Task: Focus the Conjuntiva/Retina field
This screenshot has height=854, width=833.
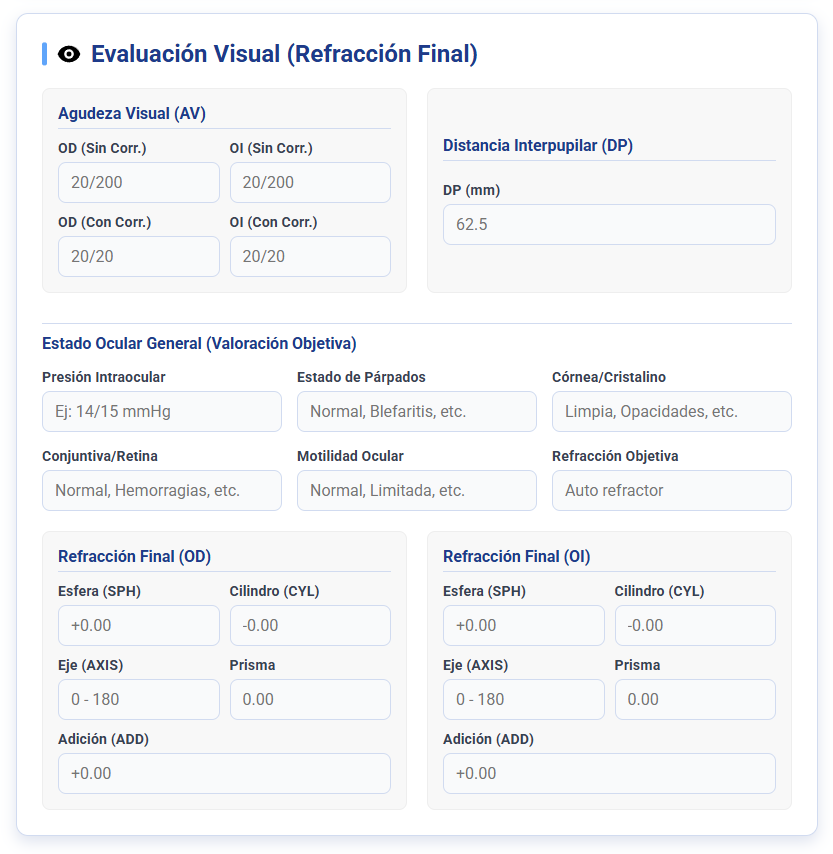Action: coord(162,491)
